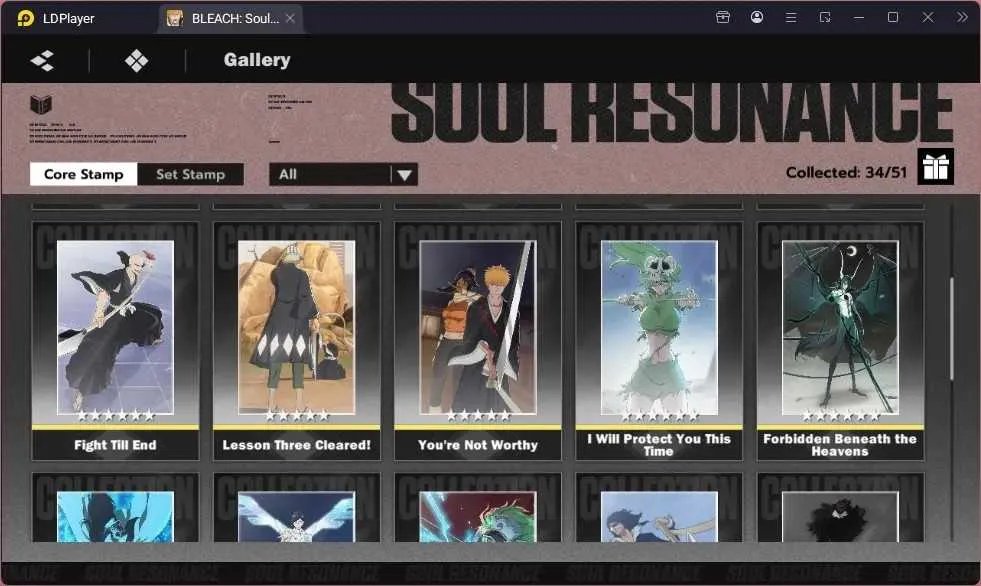Click the filter dropdown arrow
This screenshot has height=586, width=981.
coord(405,175)
